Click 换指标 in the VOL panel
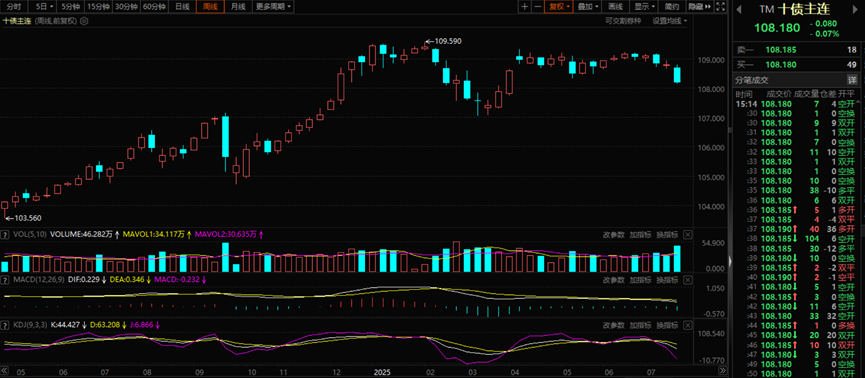 (667, 234)
